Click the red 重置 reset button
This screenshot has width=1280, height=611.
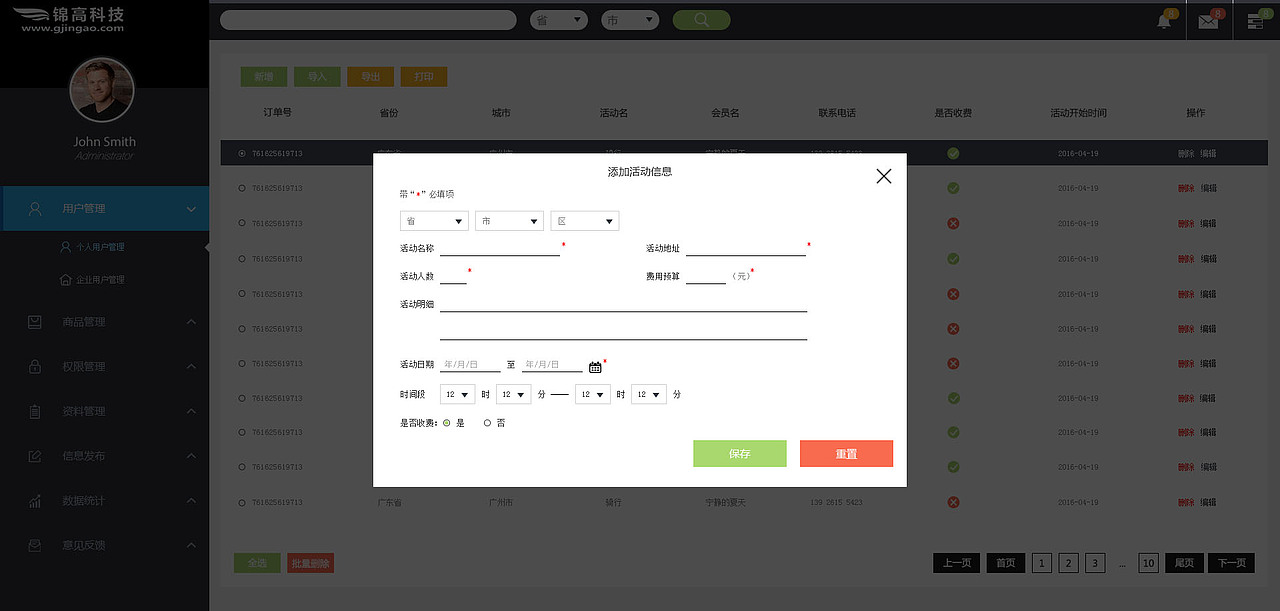point(846,453)
